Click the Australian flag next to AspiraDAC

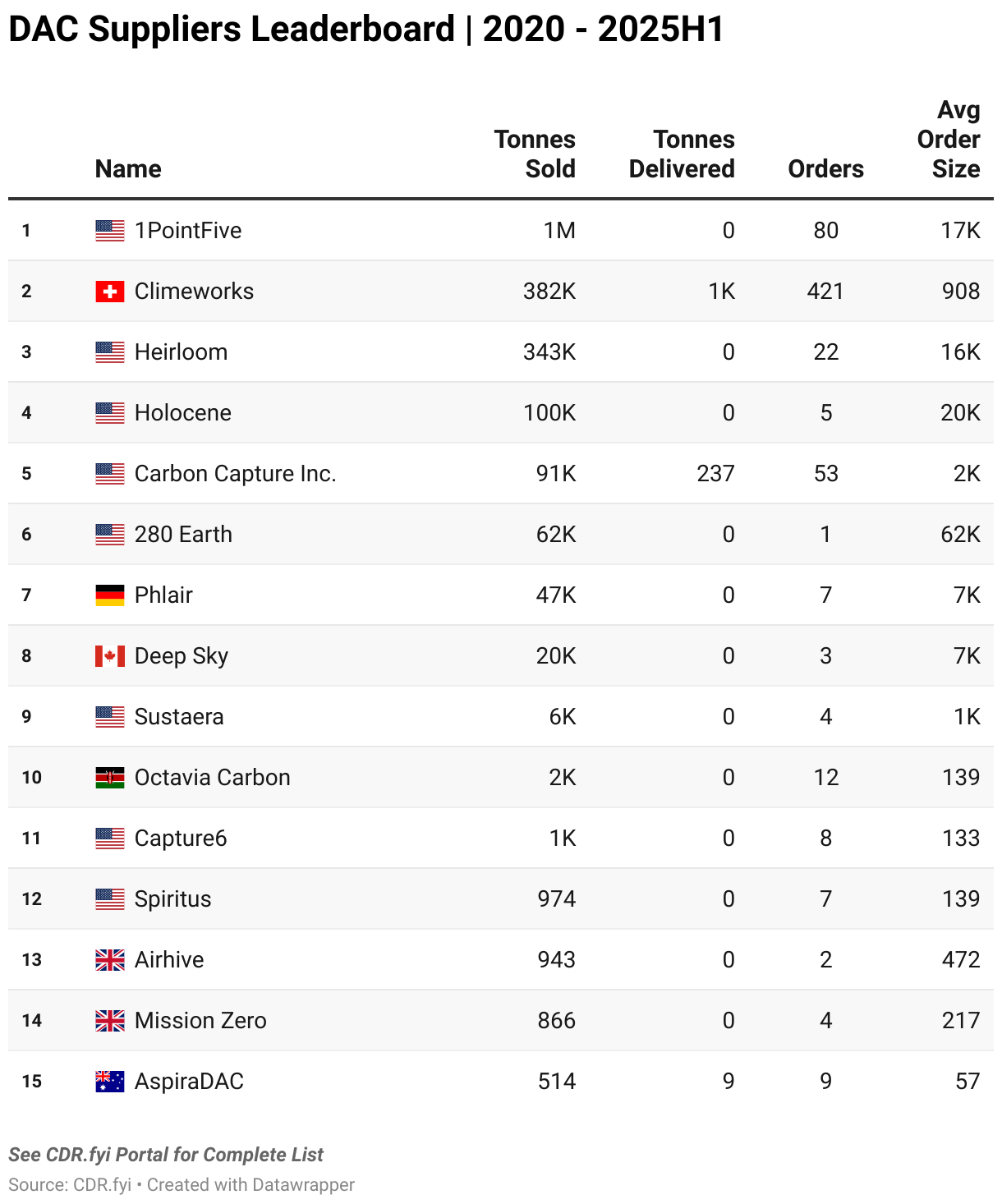[109, 1082]
